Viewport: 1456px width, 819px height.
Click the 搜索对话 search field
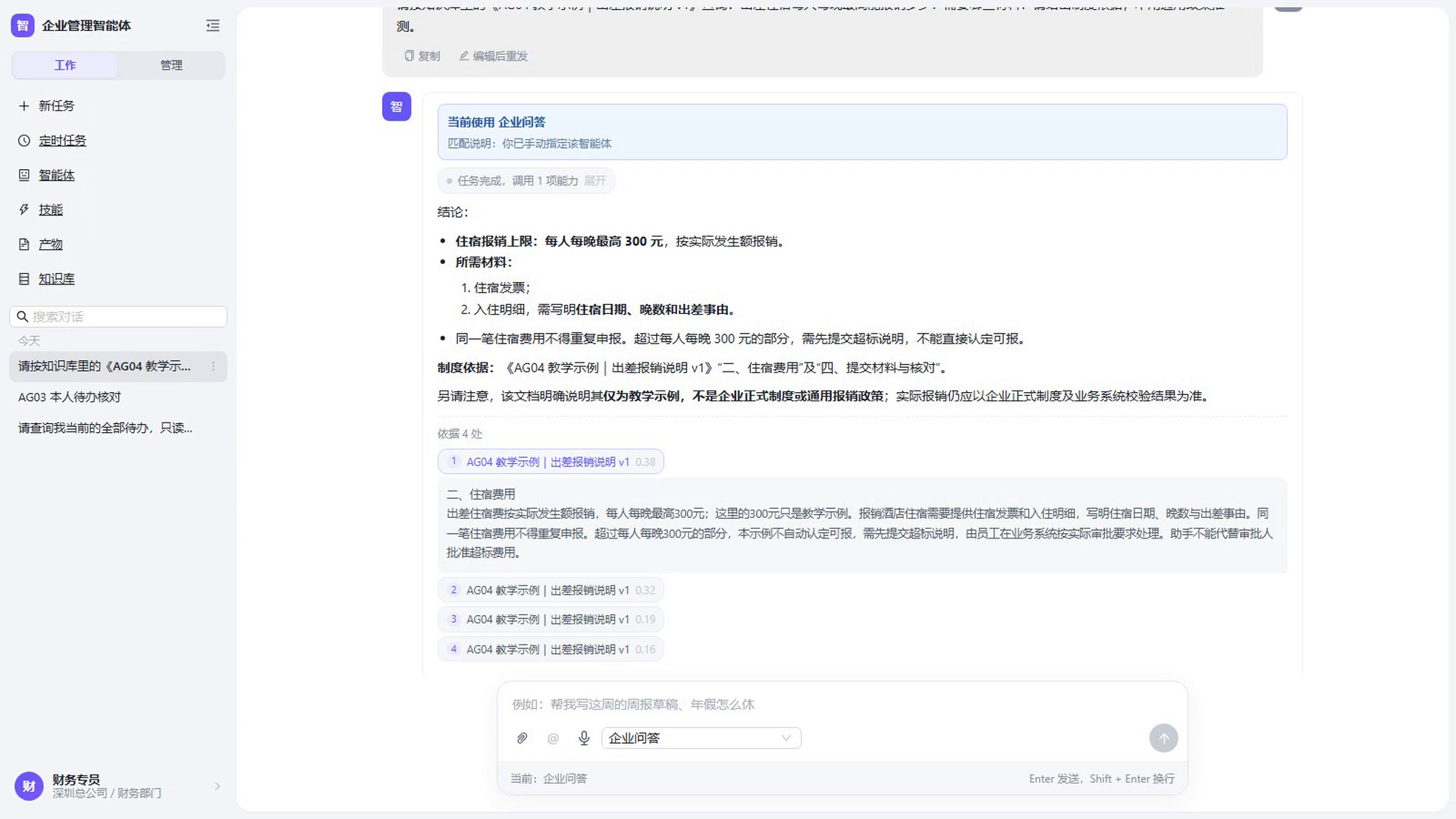click(x=118, y=317)
